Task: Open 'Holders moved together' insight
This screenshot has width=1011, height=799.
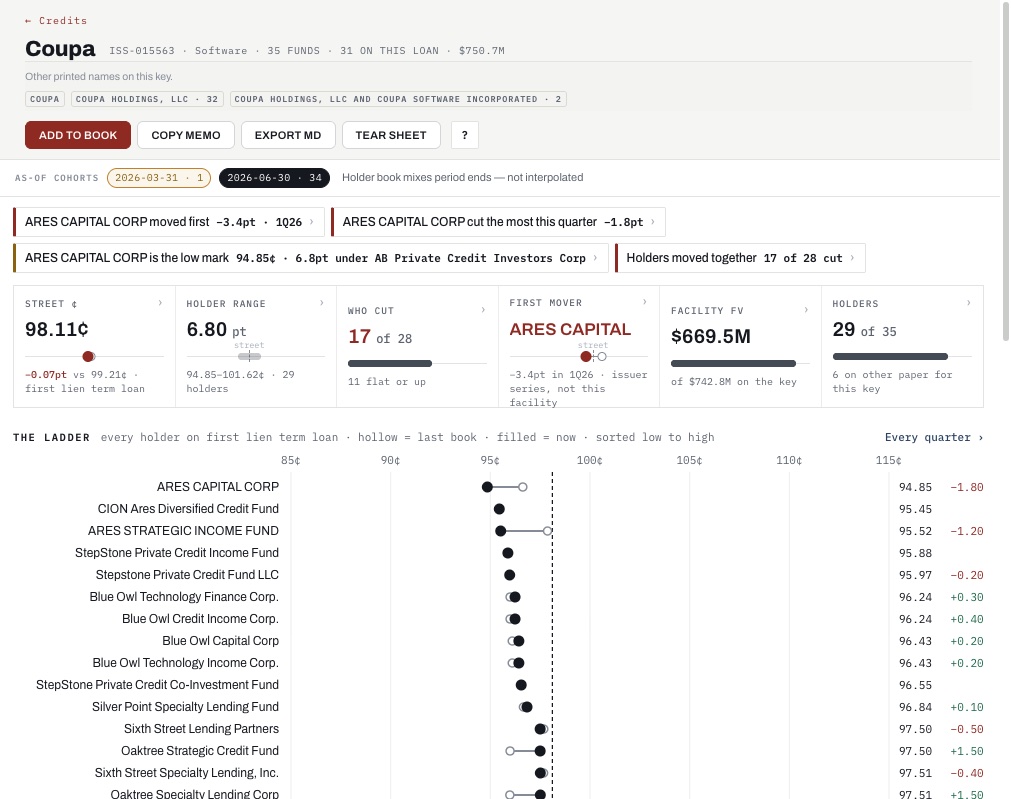Action: [740, 258]
